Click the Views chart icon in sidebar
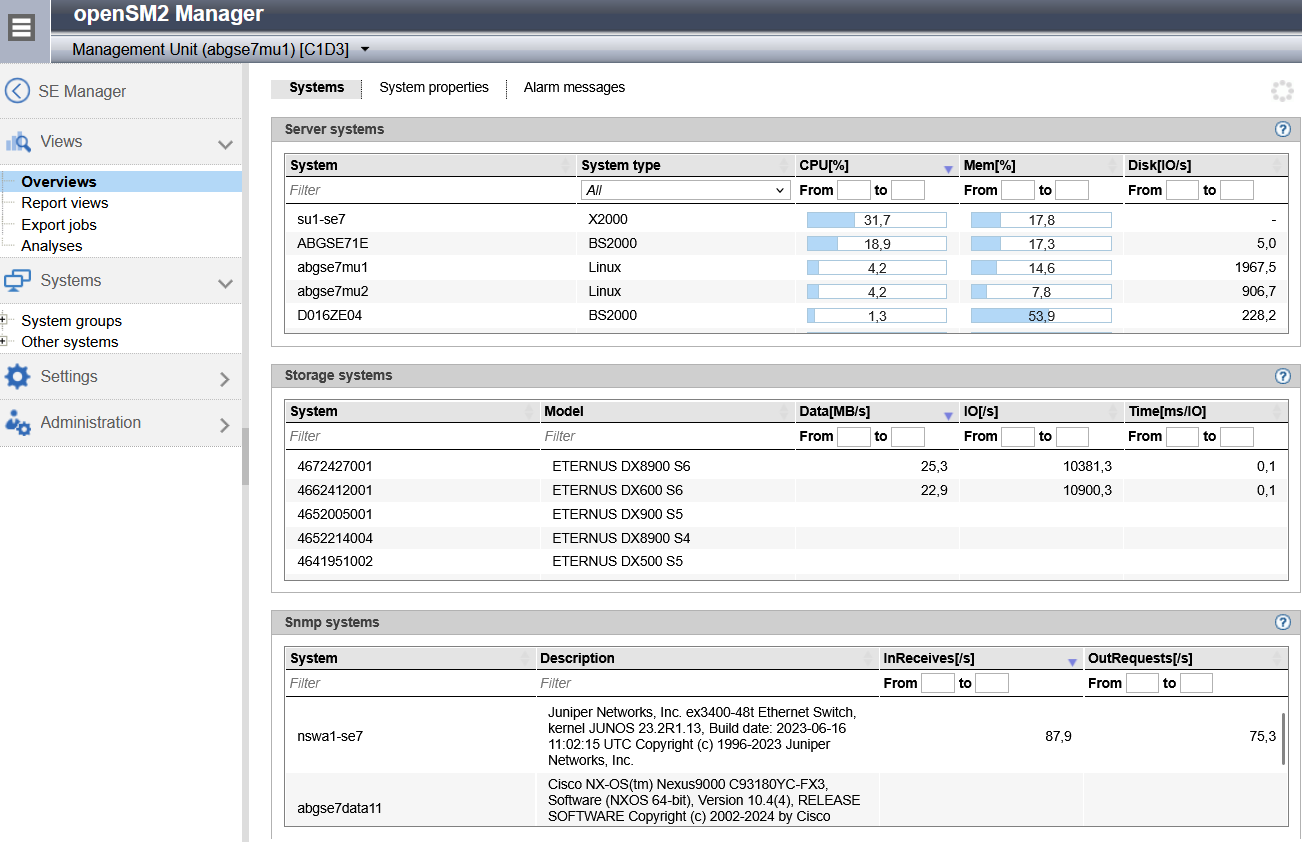Screen dimensions: 1302x842 [x=17, y=142]
